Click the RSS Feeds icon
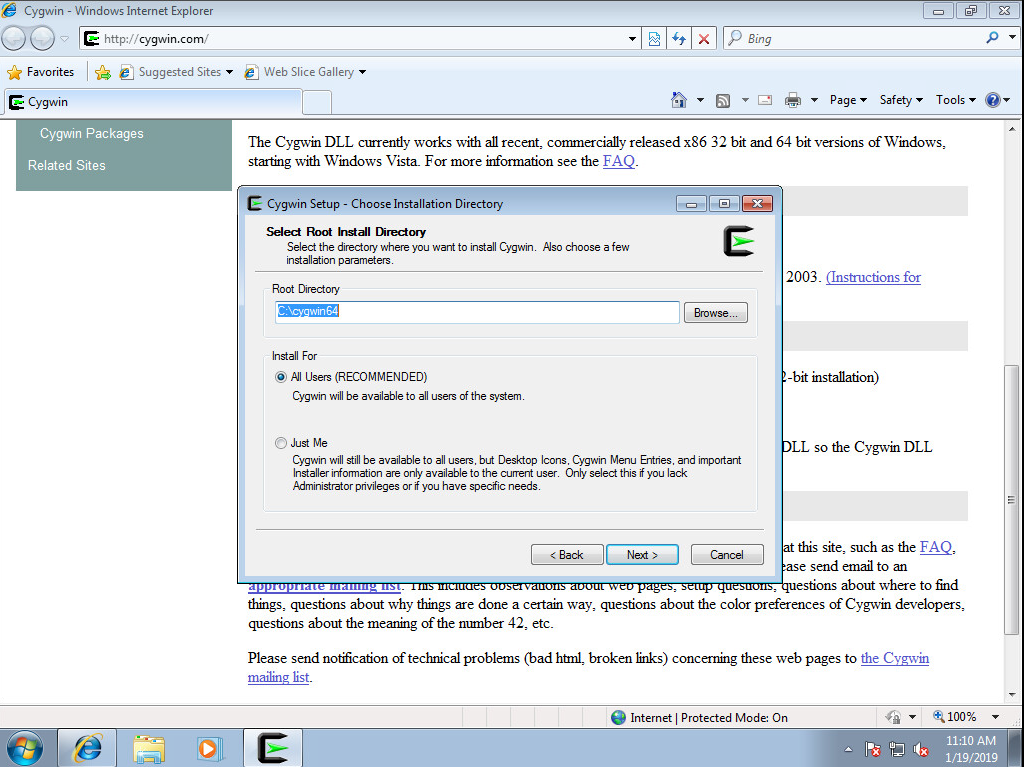 (x=723, y=100)
